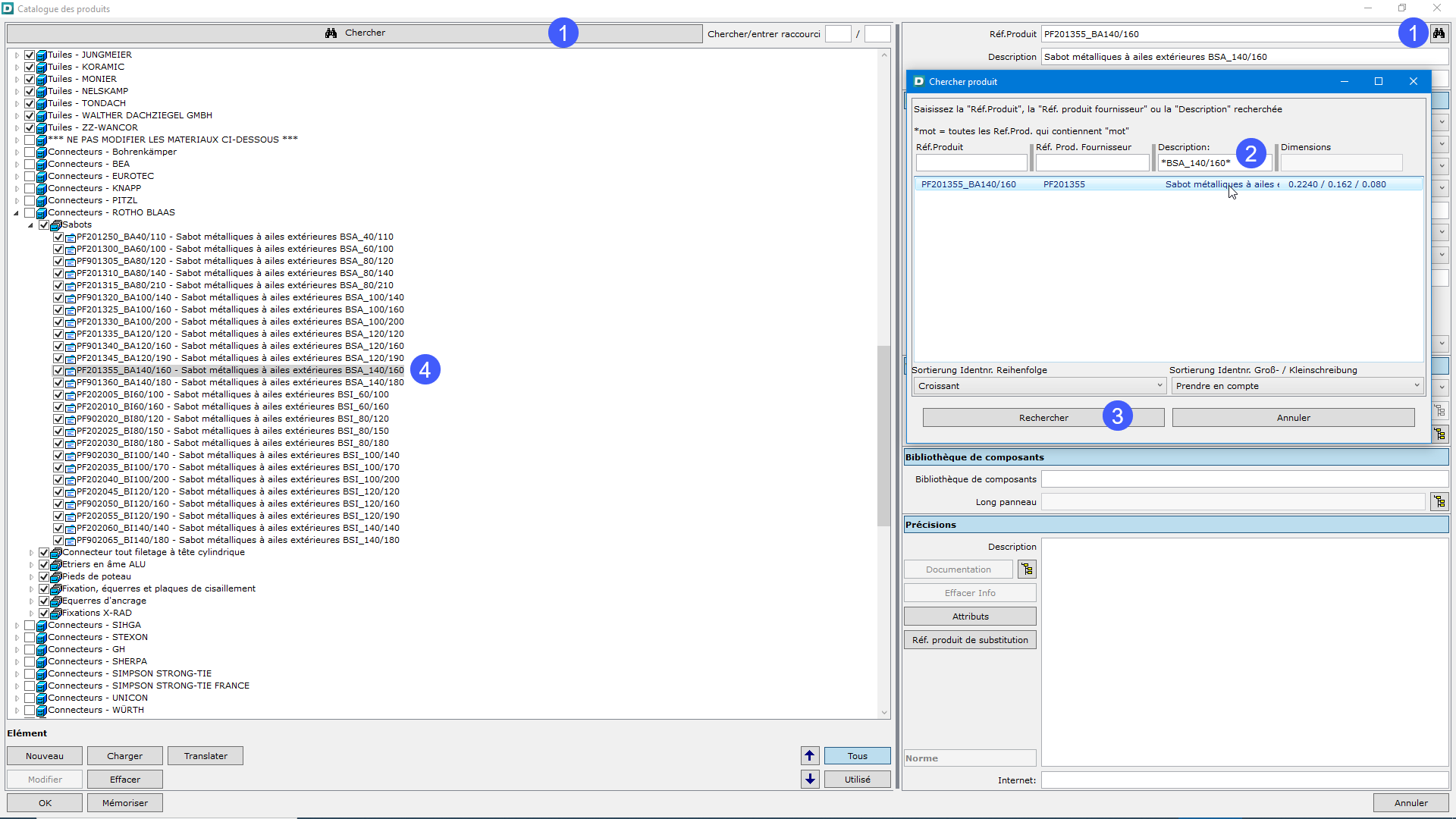The image size is (1456, 819).
Task: Click the binoculars icon beside Réf.Produit field
Action: click(x=1439, y=33)
